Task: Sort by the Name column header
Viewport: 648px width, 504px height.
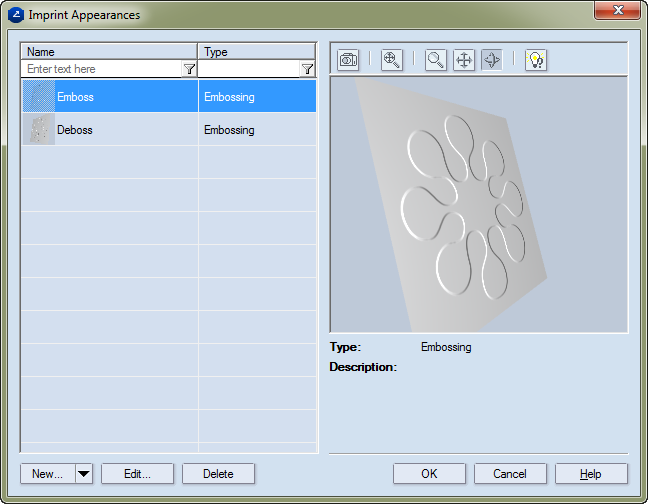Action: (x=109, y=52)
